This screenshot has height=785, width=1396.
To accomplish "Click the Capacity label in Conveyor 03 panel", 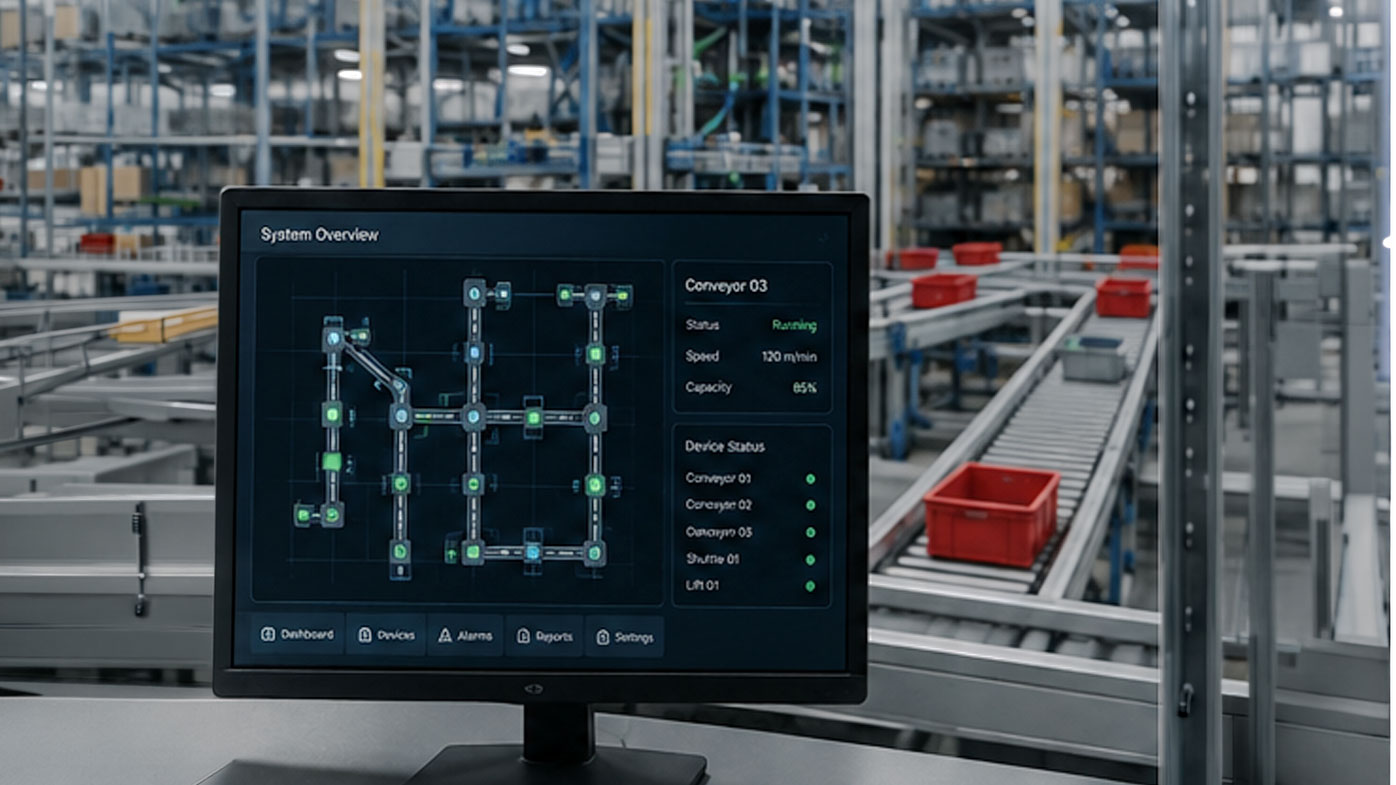I will (x=708, y=387).
